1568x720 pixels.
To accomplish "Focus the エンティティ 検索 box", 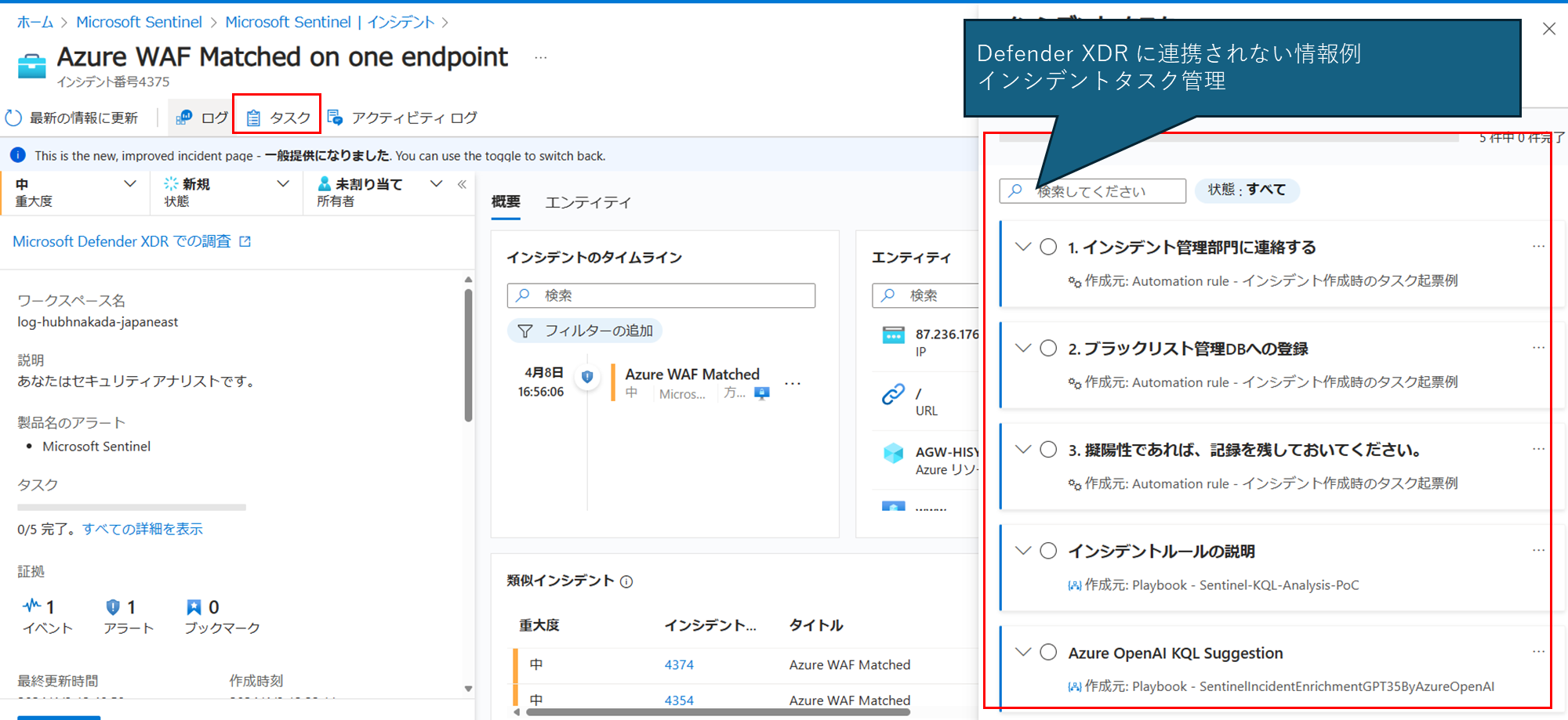I will tap(925, 295).
